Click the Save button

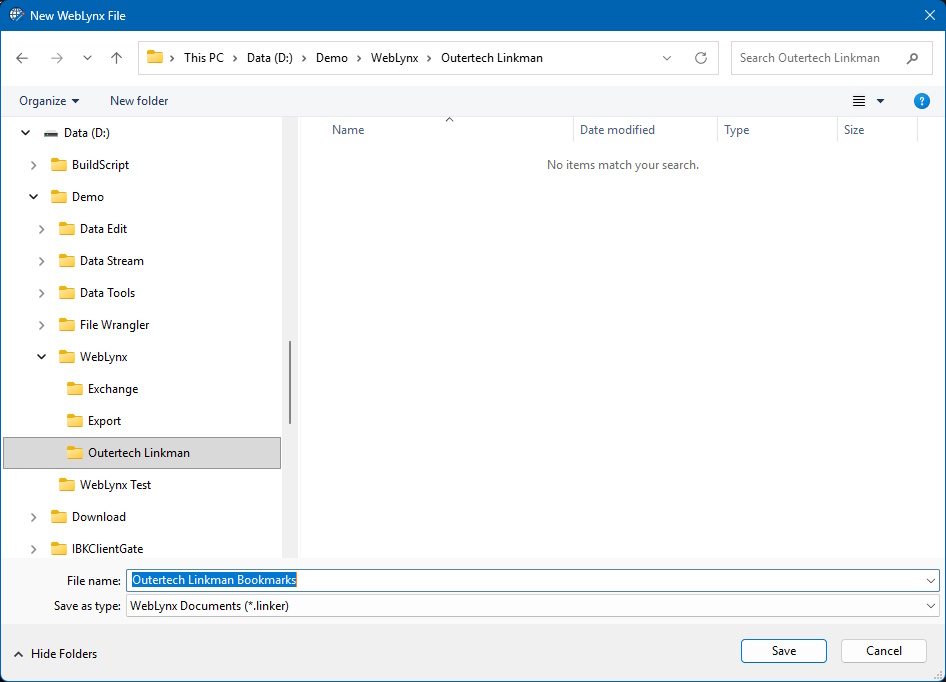click(783, 651)
